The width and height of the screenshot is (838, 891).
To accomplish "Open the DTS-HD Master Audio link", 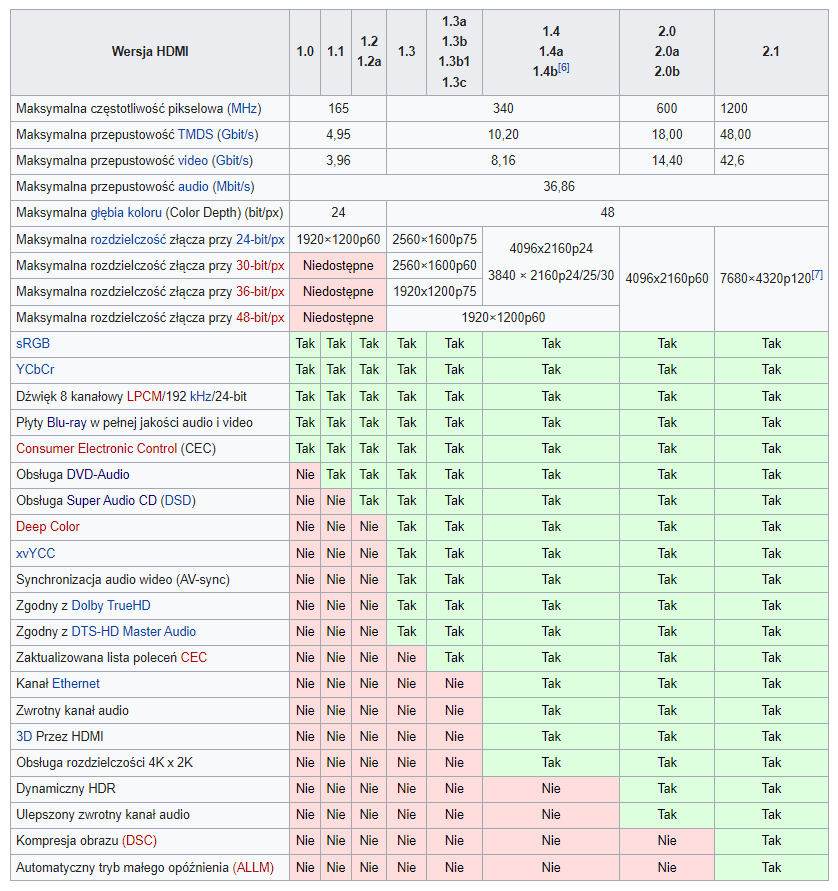I will coord(134,632).
